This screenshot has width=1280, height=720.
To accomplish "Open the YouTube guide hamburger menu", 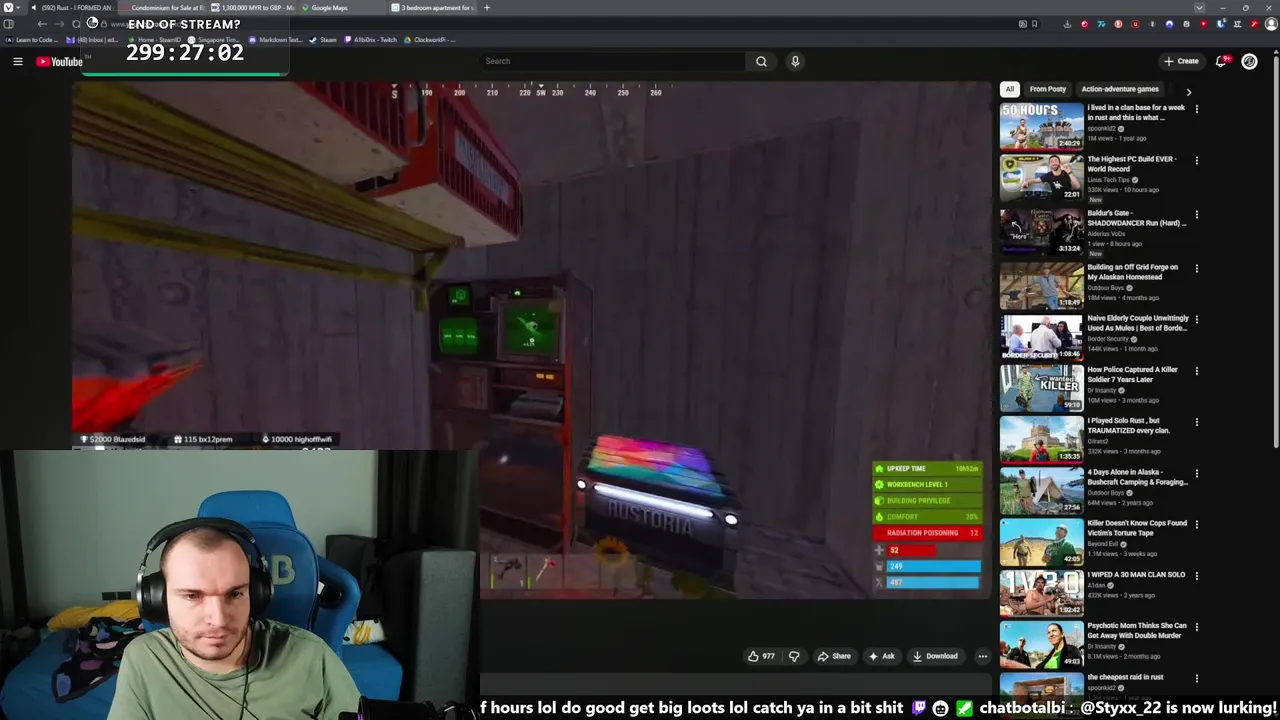I will pyautogui.click(x=17, y=62).
